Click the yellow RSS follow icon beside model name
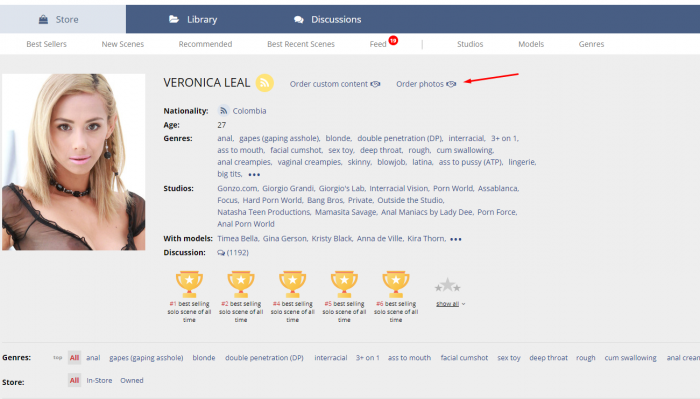The image size is (700, 399). 264,83
